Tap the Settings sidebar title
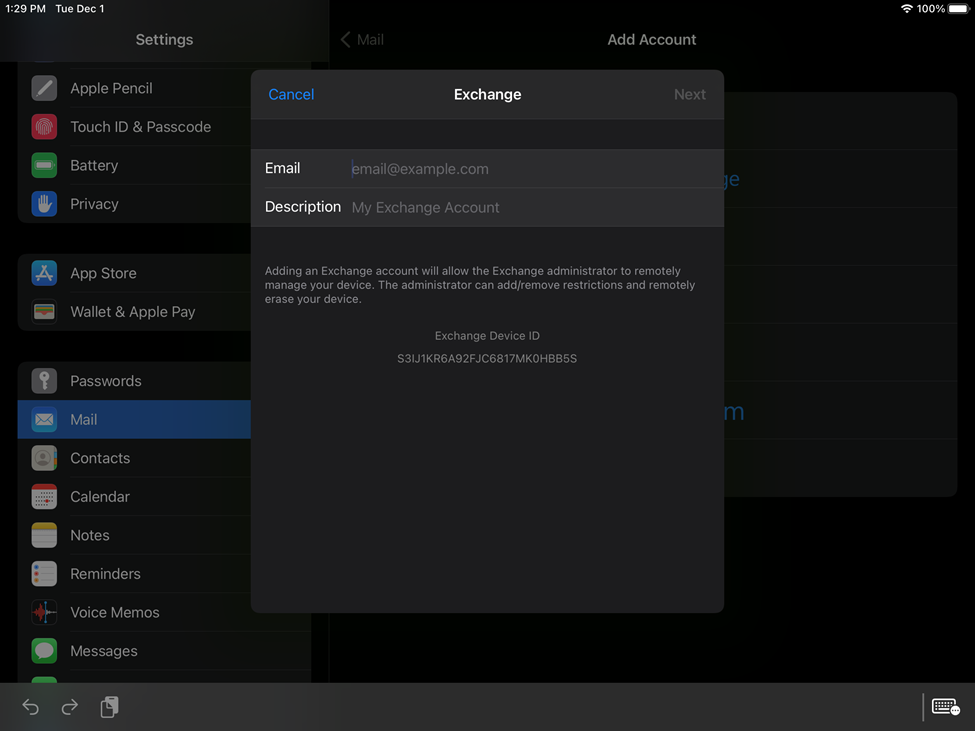 [164, 40]
